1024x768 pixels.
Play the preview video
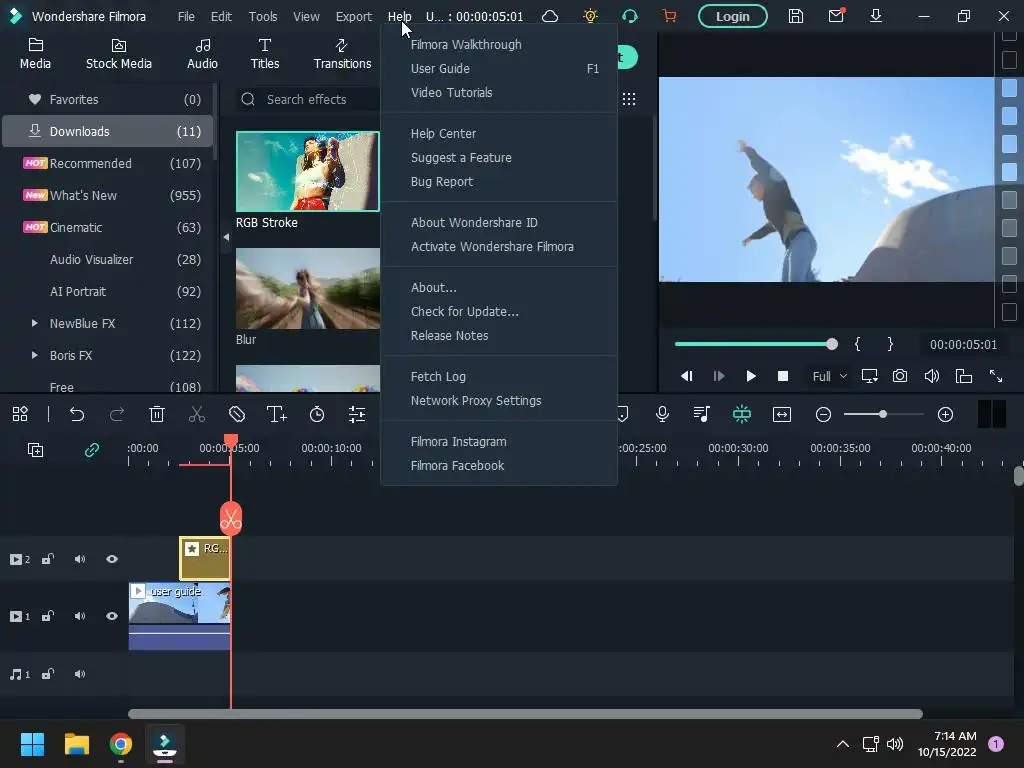point(750,376)
